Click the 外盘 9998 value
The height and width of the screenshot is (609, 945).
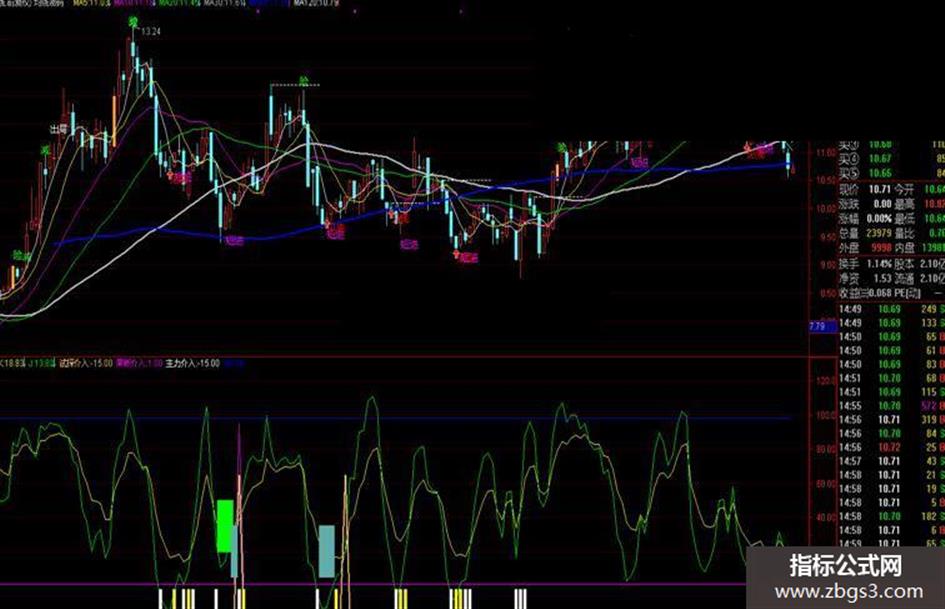(x=880, y=247)
